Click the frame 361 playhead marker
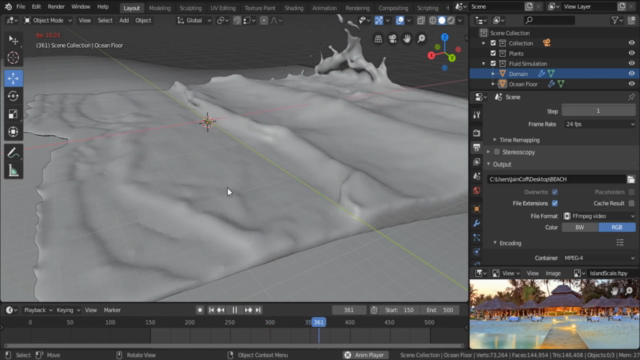The width and height of the screenshot is (640, 360). (x=318, y=322)
